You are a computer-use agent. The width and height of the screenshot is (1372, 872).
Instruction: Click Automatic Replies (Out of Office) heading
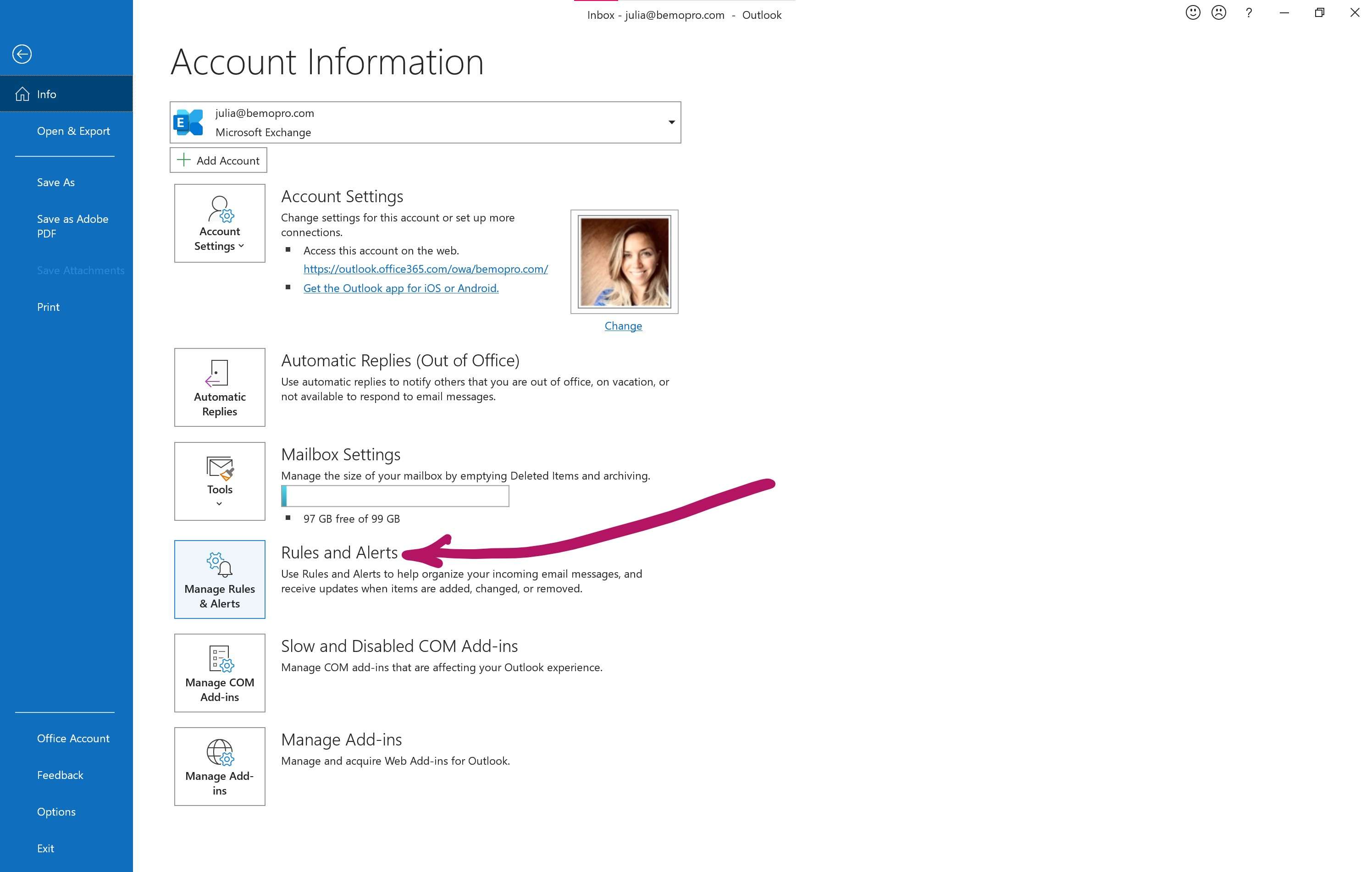[x=400, y=360]
